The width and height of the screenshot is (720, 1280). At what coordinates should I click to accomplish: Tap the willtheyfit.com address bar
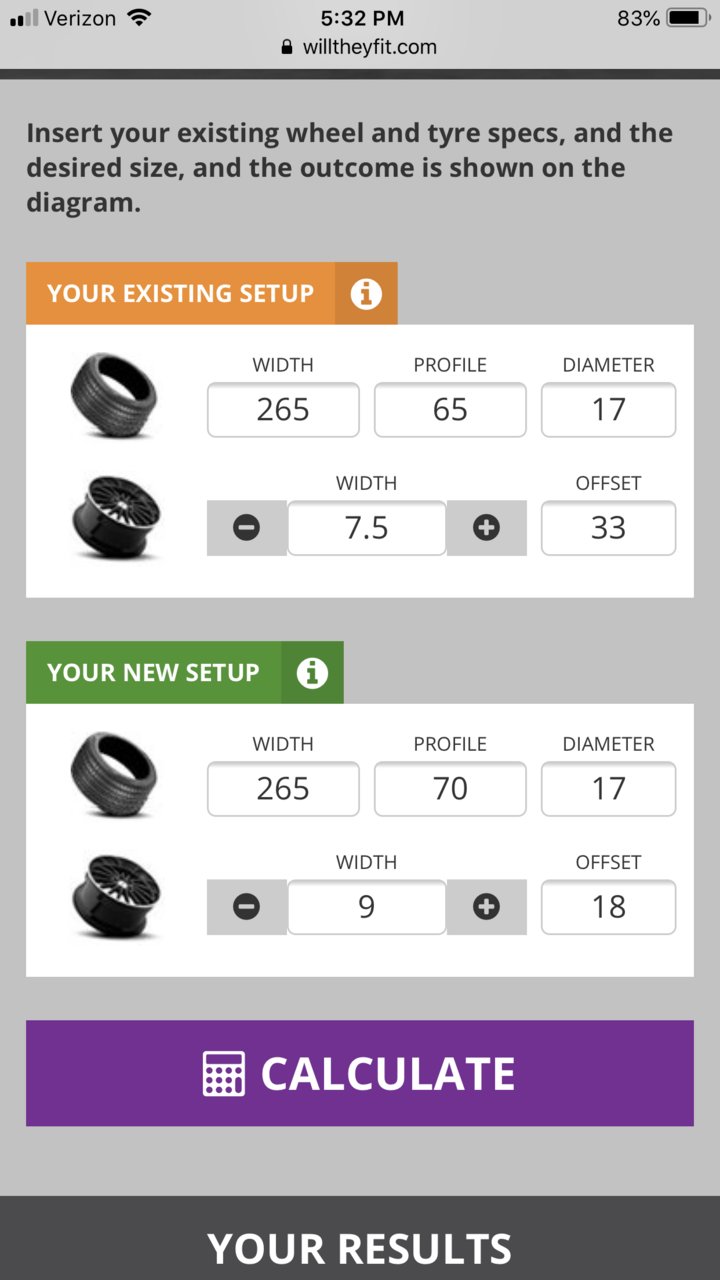pyautogui.click(x=360, y=47)
